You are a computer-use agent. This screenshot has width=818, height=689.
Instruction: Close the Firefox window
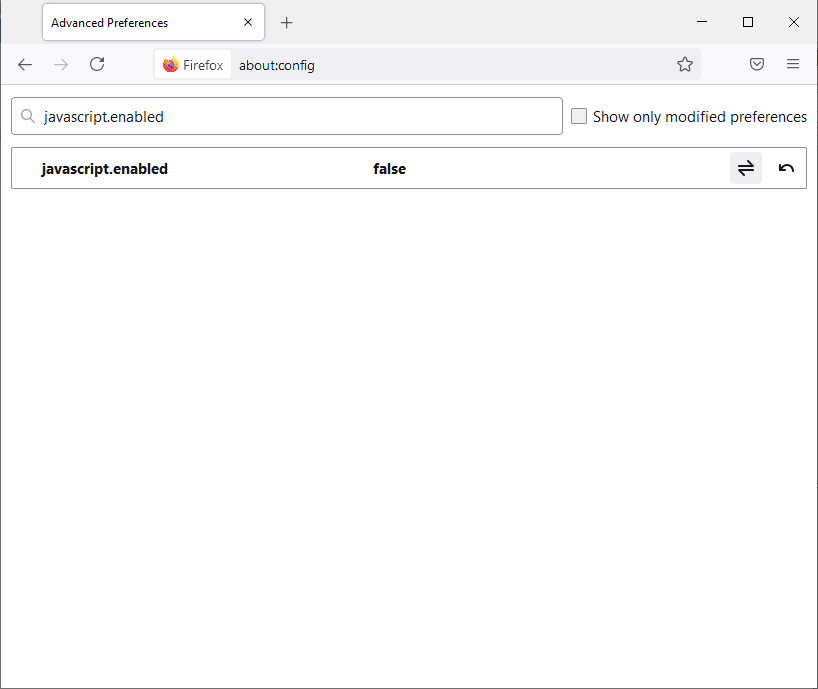tap(793, 22)
